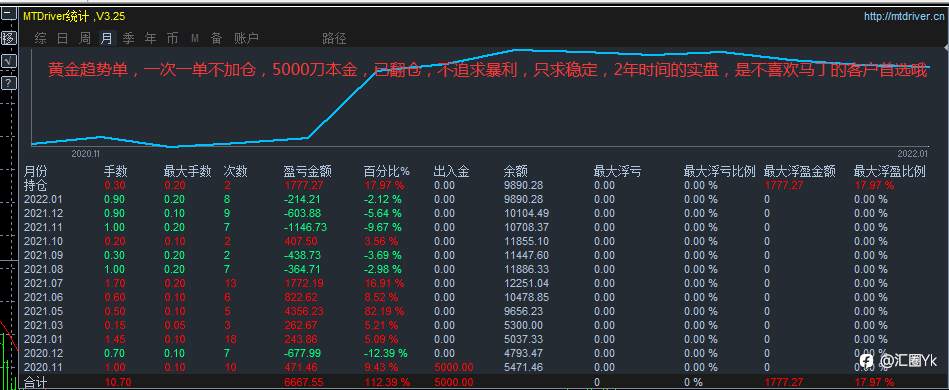The image size is (949, 390).
Task: Click the 最大浮盈金额 column header
Action: (x=800, y=172)
